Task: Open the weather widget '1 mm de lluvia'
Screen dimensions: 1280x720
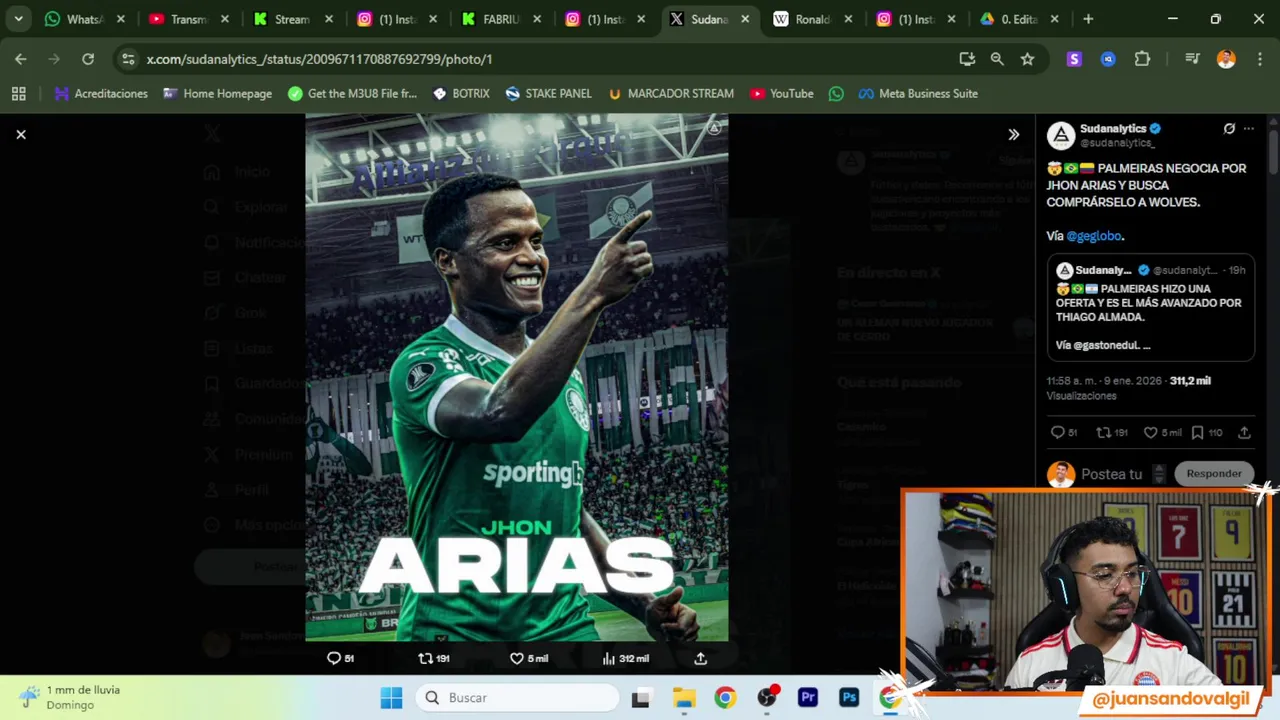Action: [70, 697]
